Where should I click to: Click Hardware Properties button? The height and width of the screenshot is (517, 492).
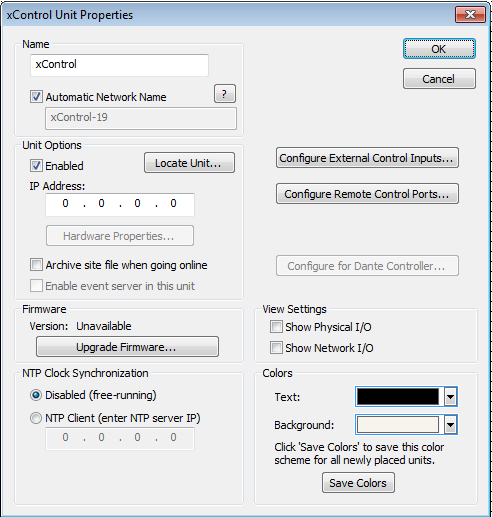coord(120,236)
